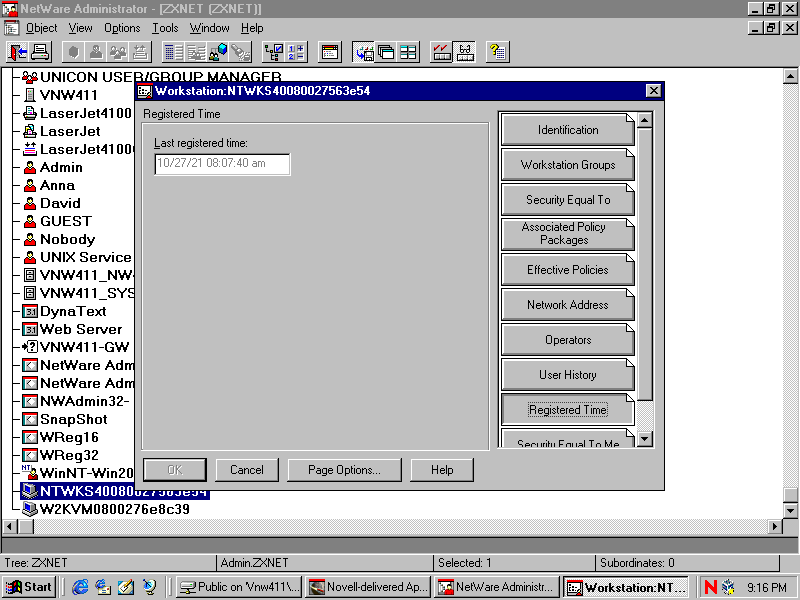This screenshot has width=800, height=600.
Task: Click the browser window toolbar icon
Action: pyautogui.click(x=330, y=52)
